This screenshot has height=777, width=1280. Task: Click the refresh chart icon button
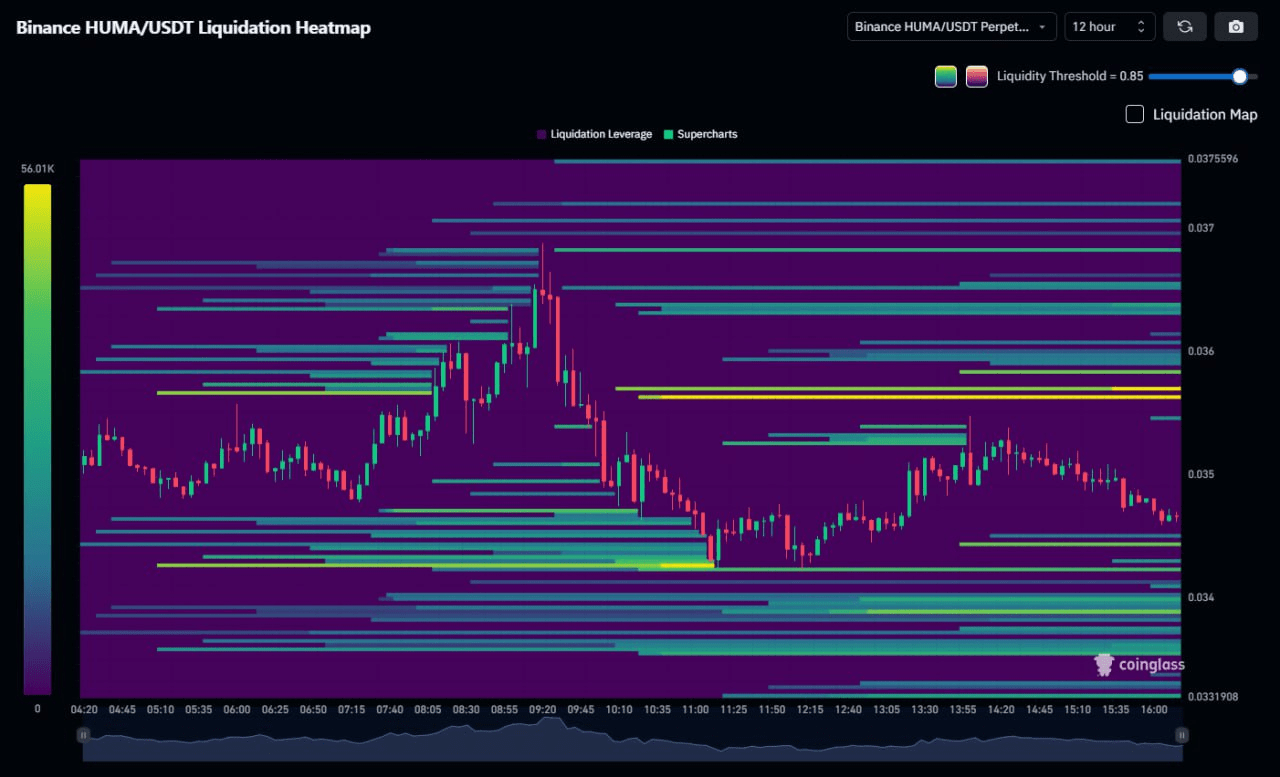1185,27
